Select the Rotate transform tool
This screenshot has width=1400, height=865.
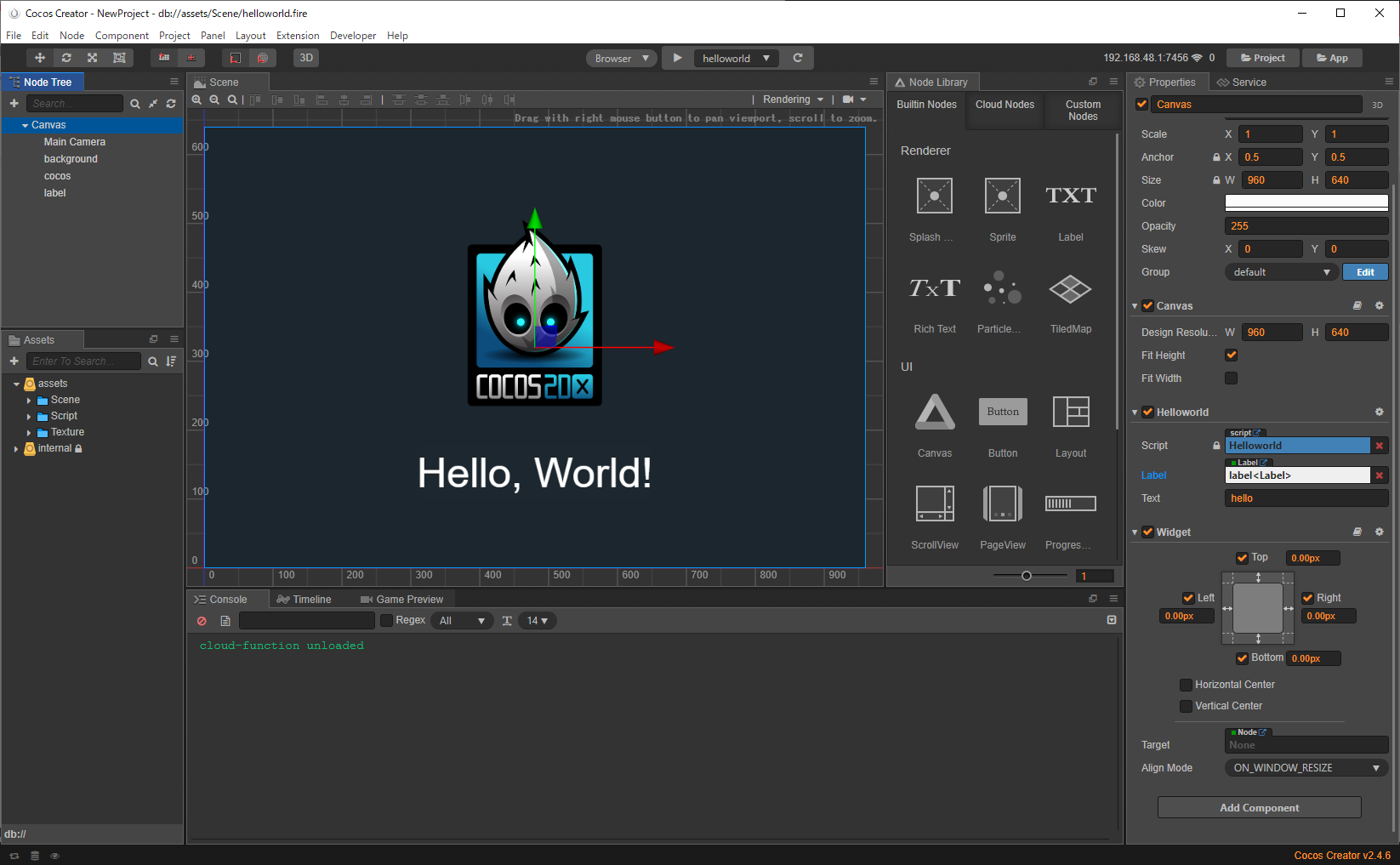coord(66,58)
